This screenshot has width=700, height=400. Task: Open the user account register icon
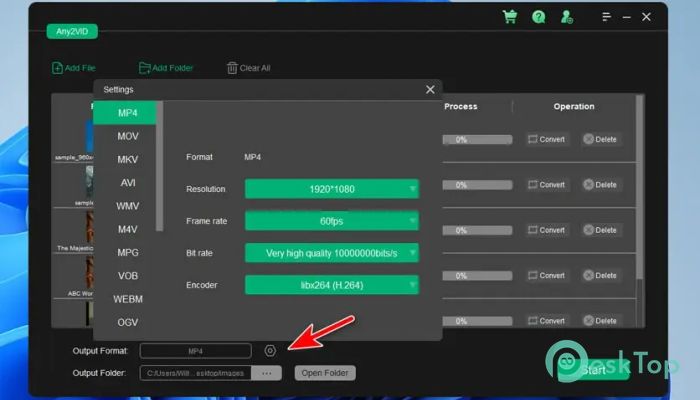[x=567, y=17]
